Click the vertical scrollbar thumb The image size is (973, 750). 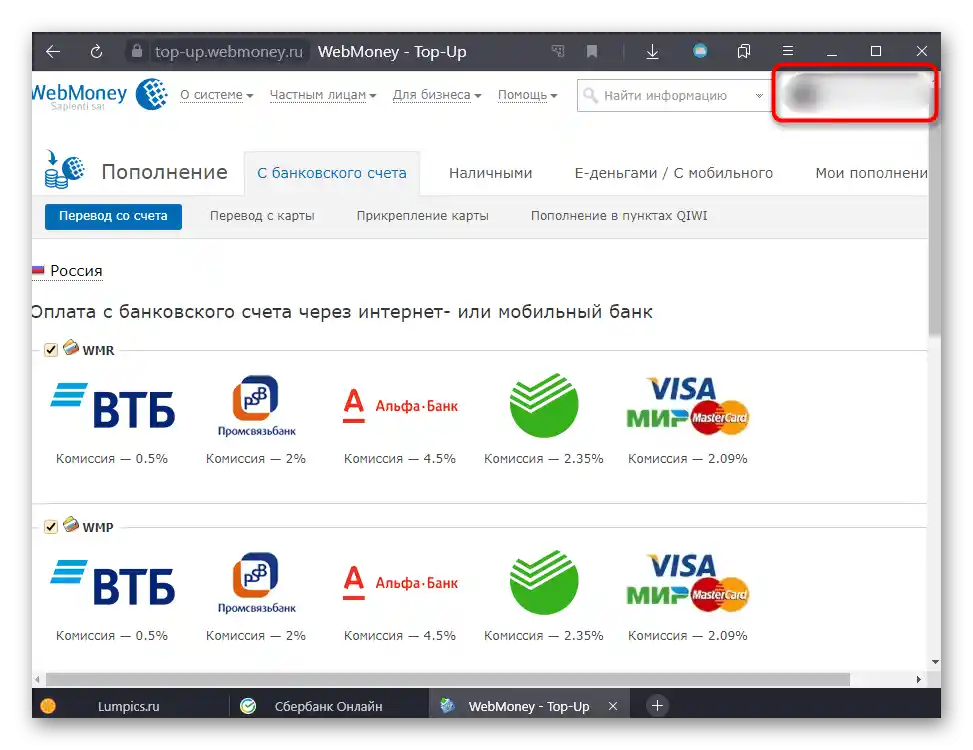click(x=935, y=231)
